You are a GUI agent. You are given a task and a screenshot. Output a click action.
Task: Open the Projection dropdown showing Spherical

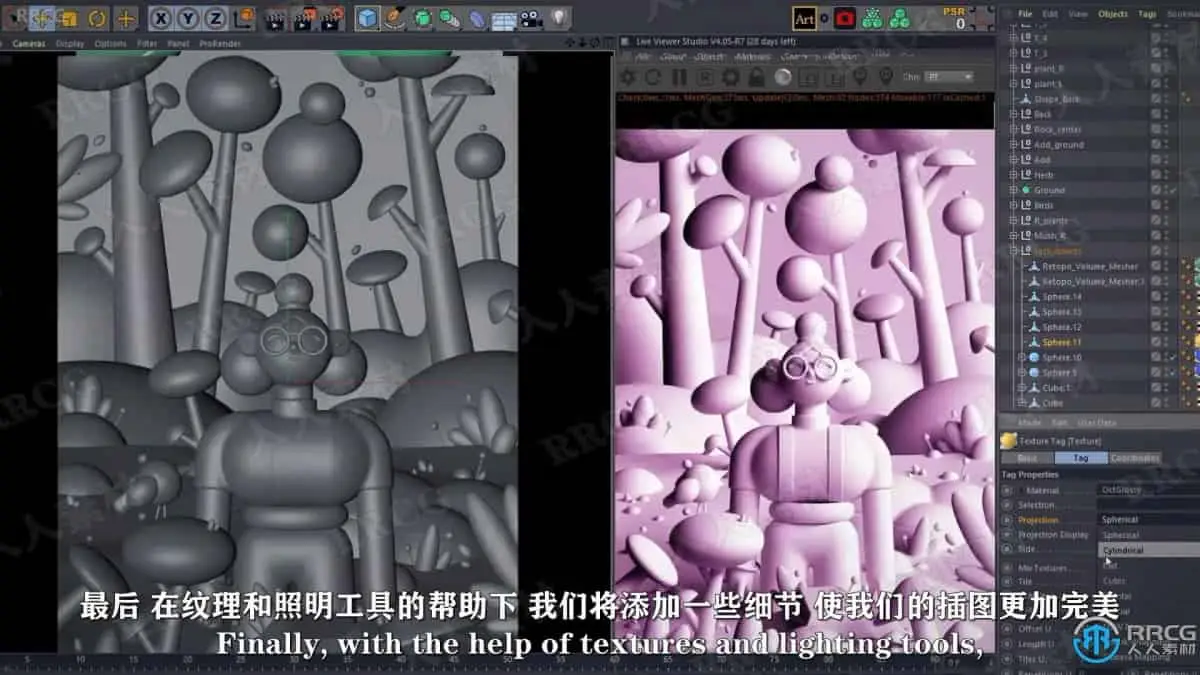coord(1148,520)
